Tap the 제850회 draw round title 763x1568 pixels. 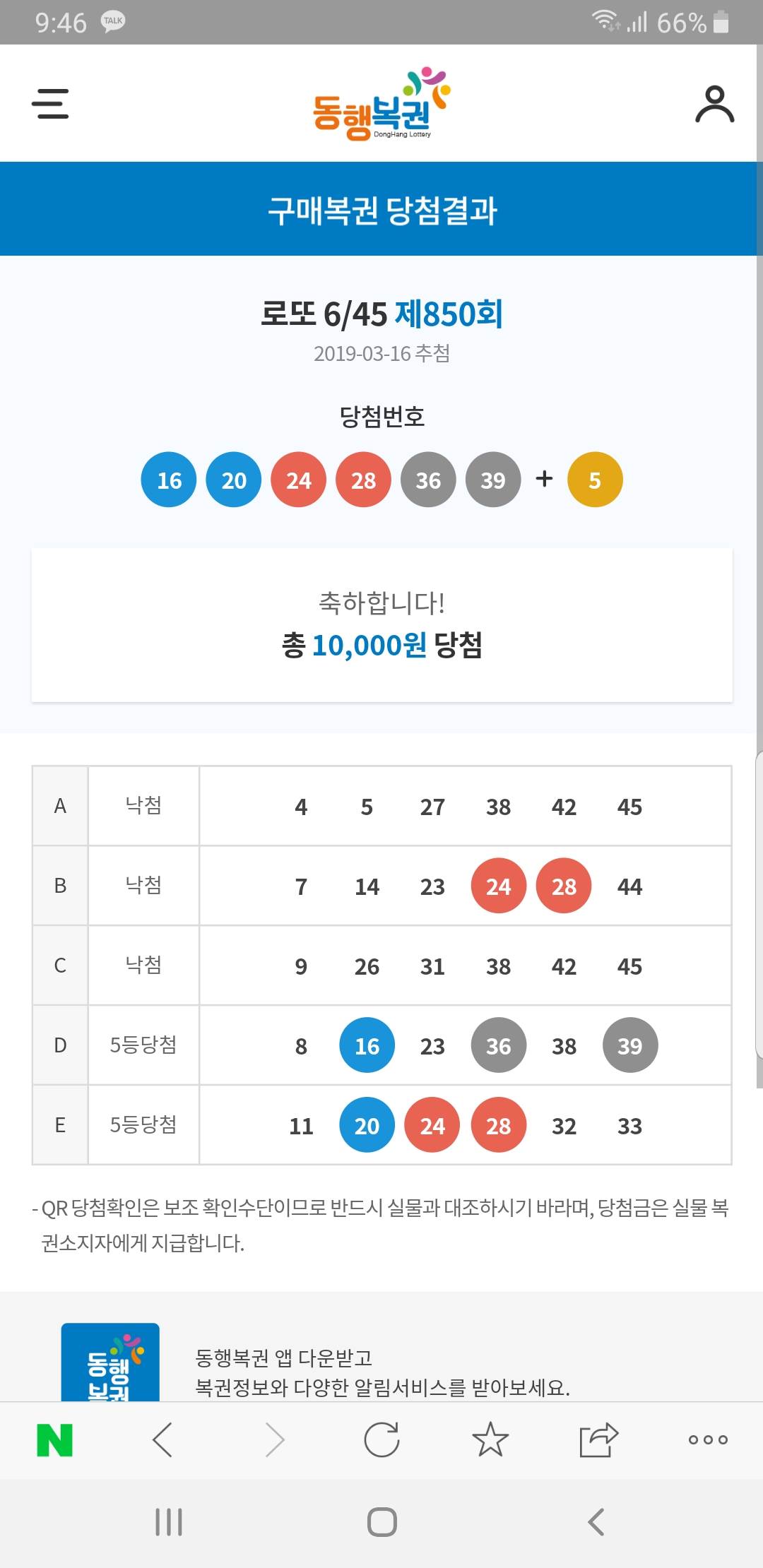(x=449, y=314)
